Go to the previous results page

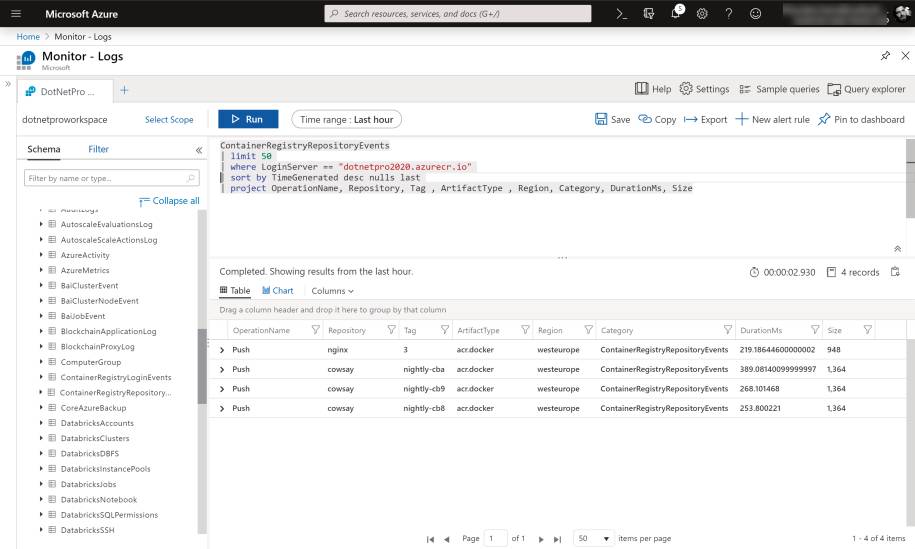coord(446,539)
